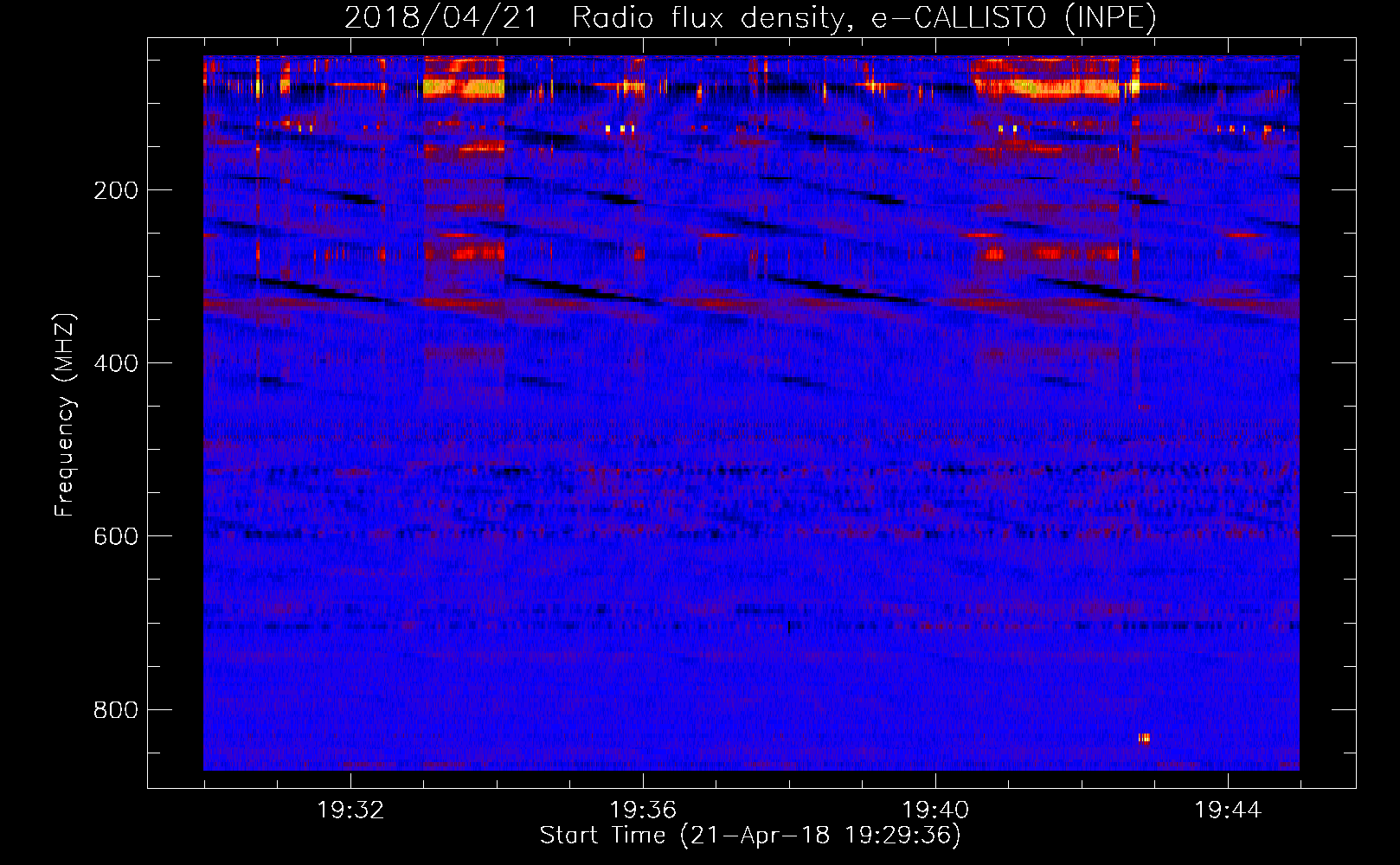Click the bright yellow spot near 830 MHz
This screenshot has width=1400, height=865.
point(1144,738)
